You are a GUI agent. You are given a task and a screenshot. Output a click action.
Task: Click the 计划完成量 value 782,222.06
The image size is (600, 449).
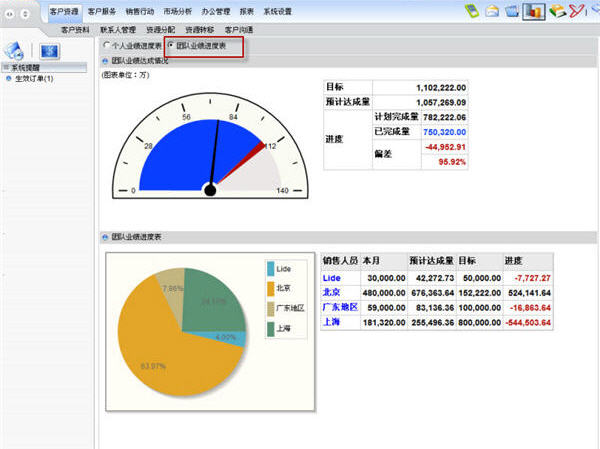(444, 117)
